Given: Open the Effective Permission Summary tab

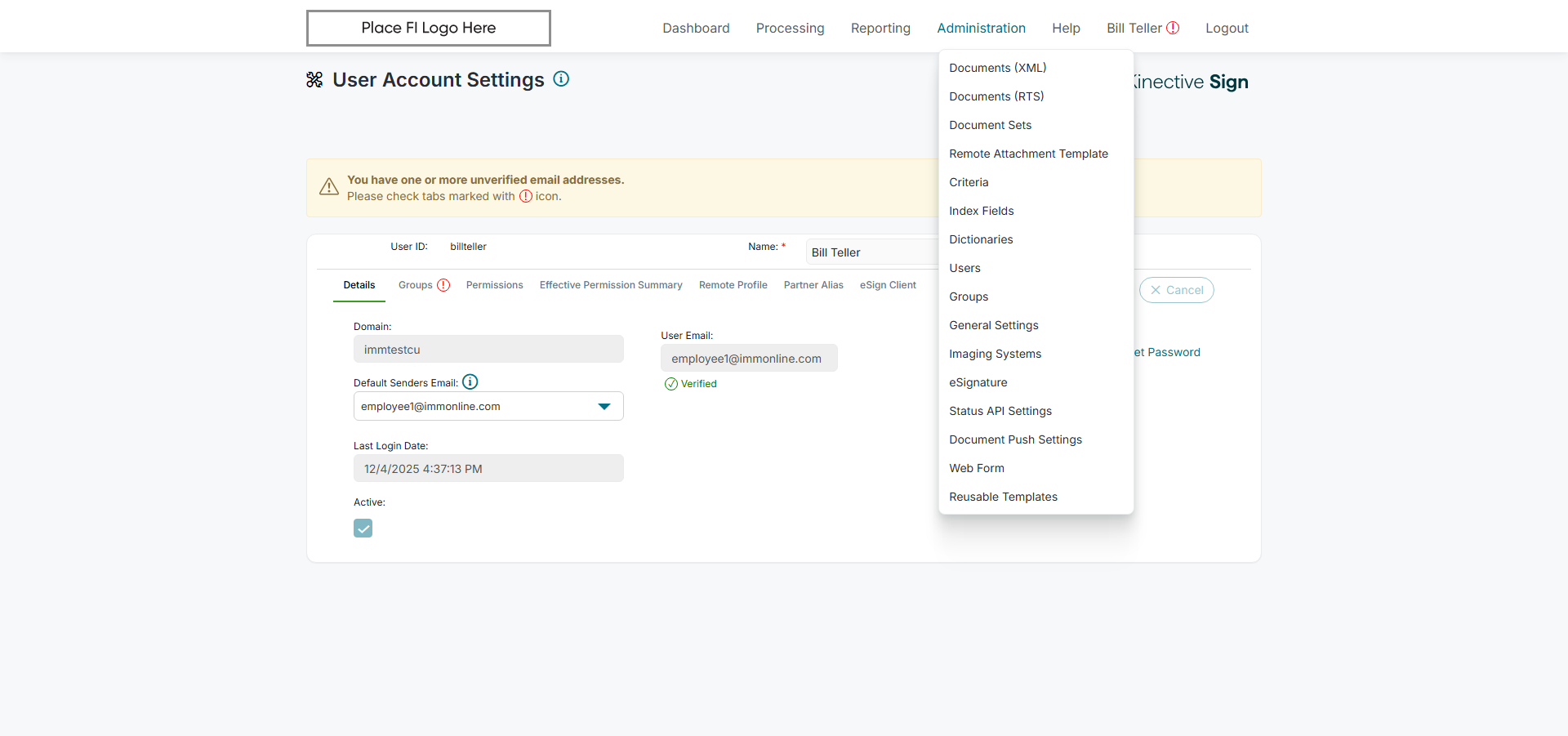Looking at the screenshot, I should click(611, 285).
